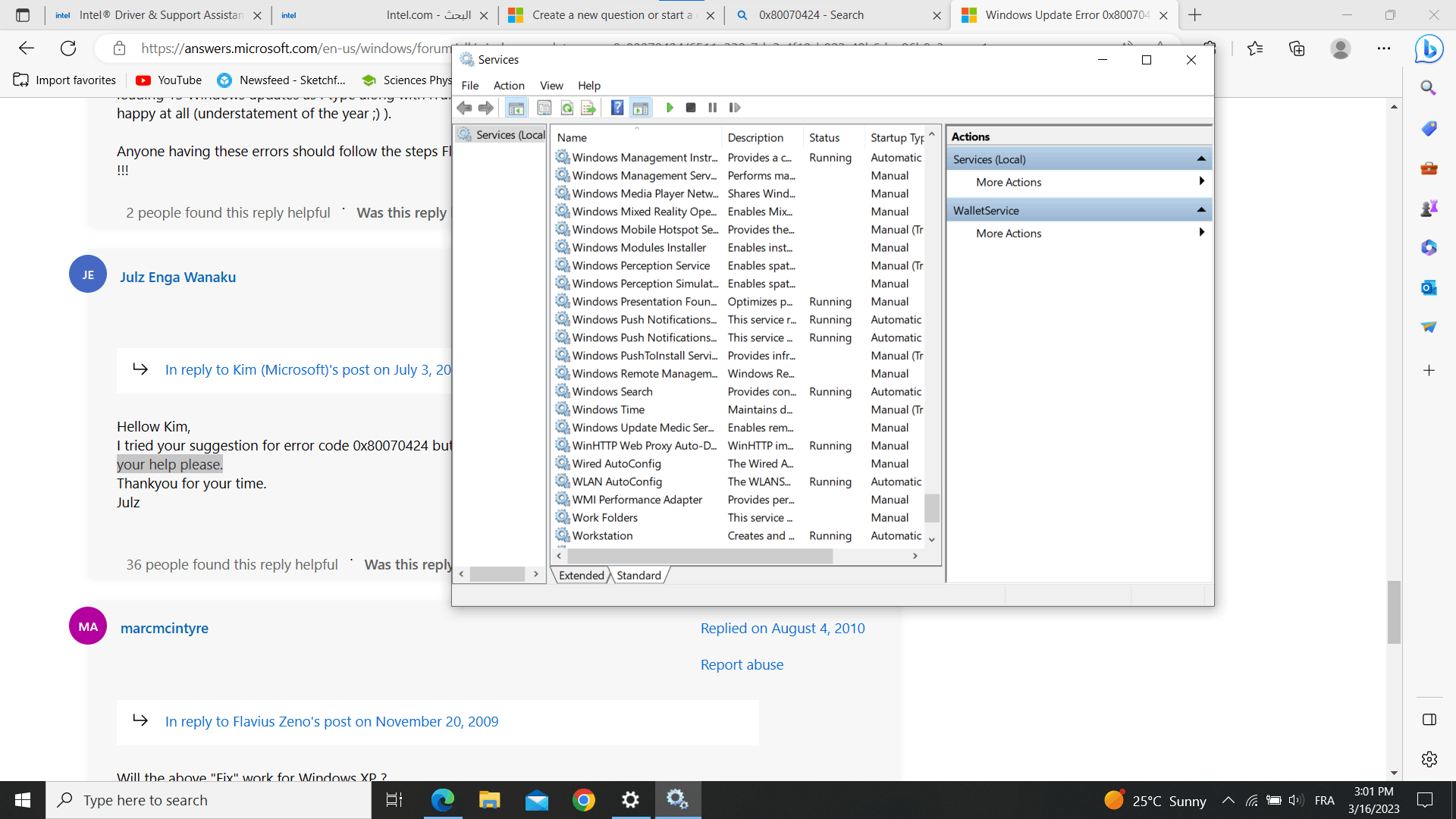1456x819 pixels.
Task: Toggle Show/Hide Console Tree icon
Action: [516, 108]
